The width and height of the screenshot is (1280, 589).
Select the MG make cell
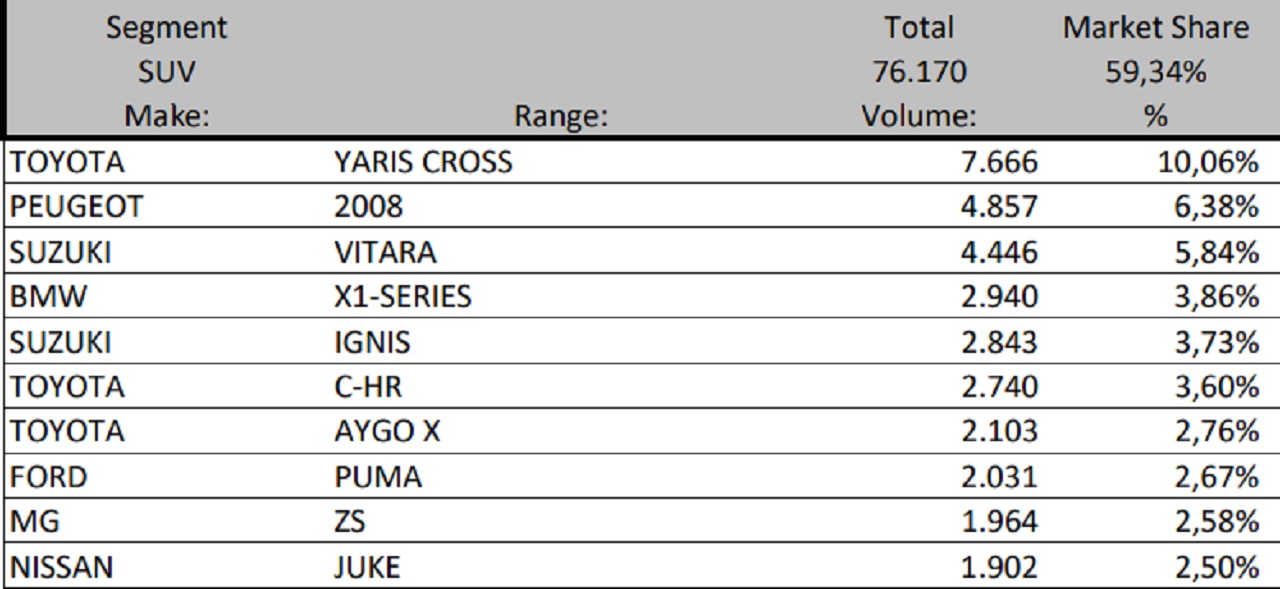[33, 522]
